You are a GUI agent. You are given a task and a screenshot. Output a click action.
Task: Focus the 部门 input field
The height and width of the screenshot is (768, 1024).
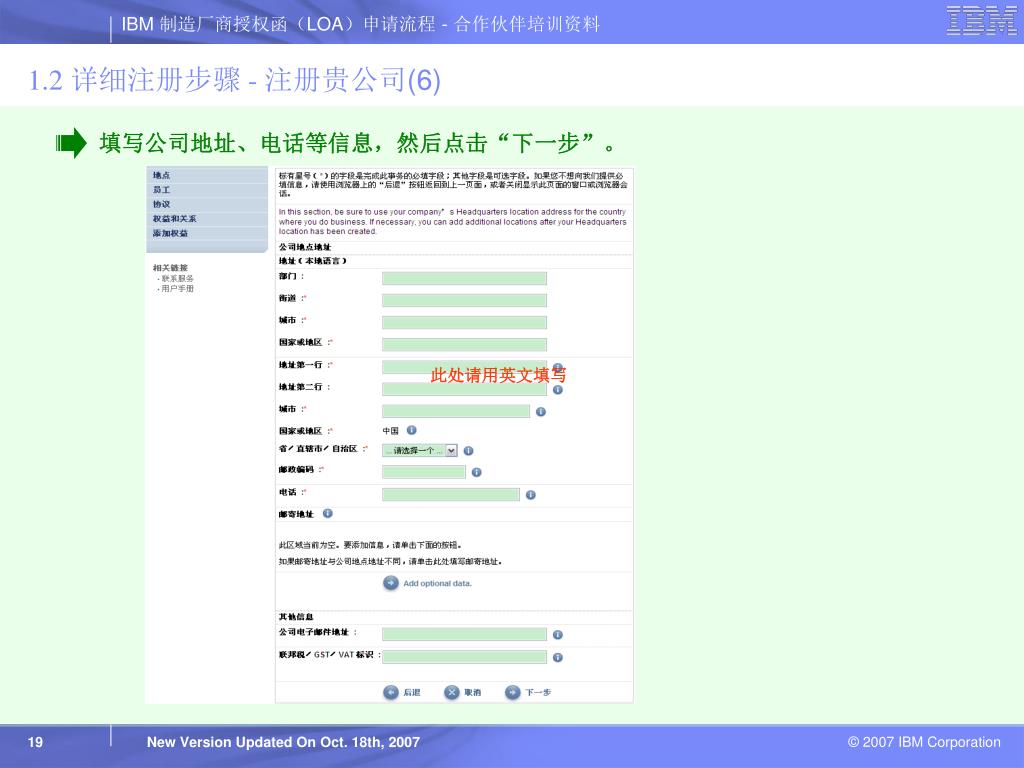tap(464, 279)
